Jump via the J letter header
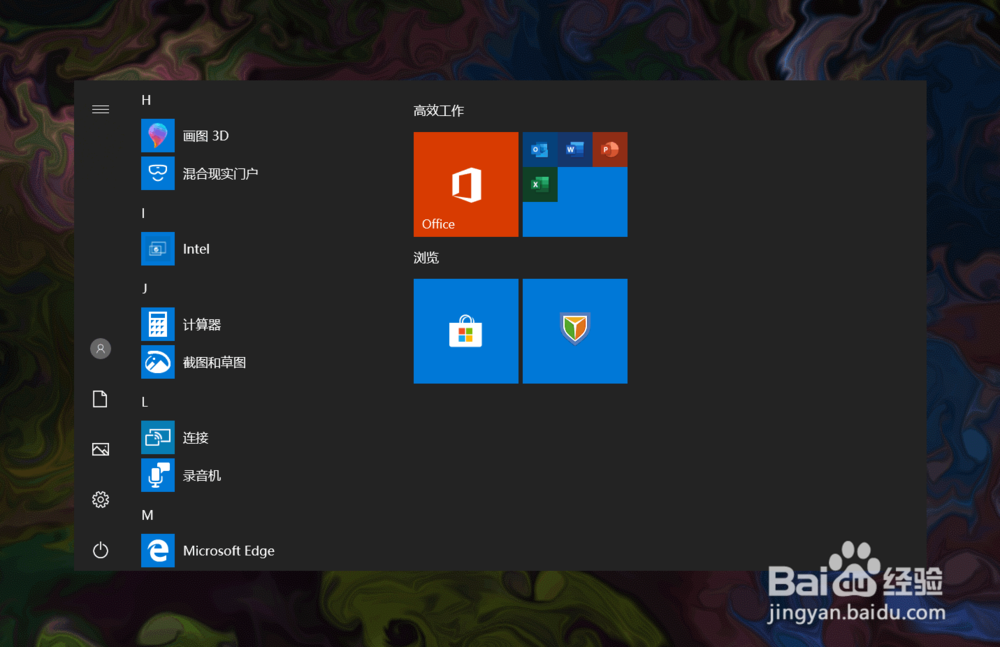The image size is (1000, 647). click(145, 288)
